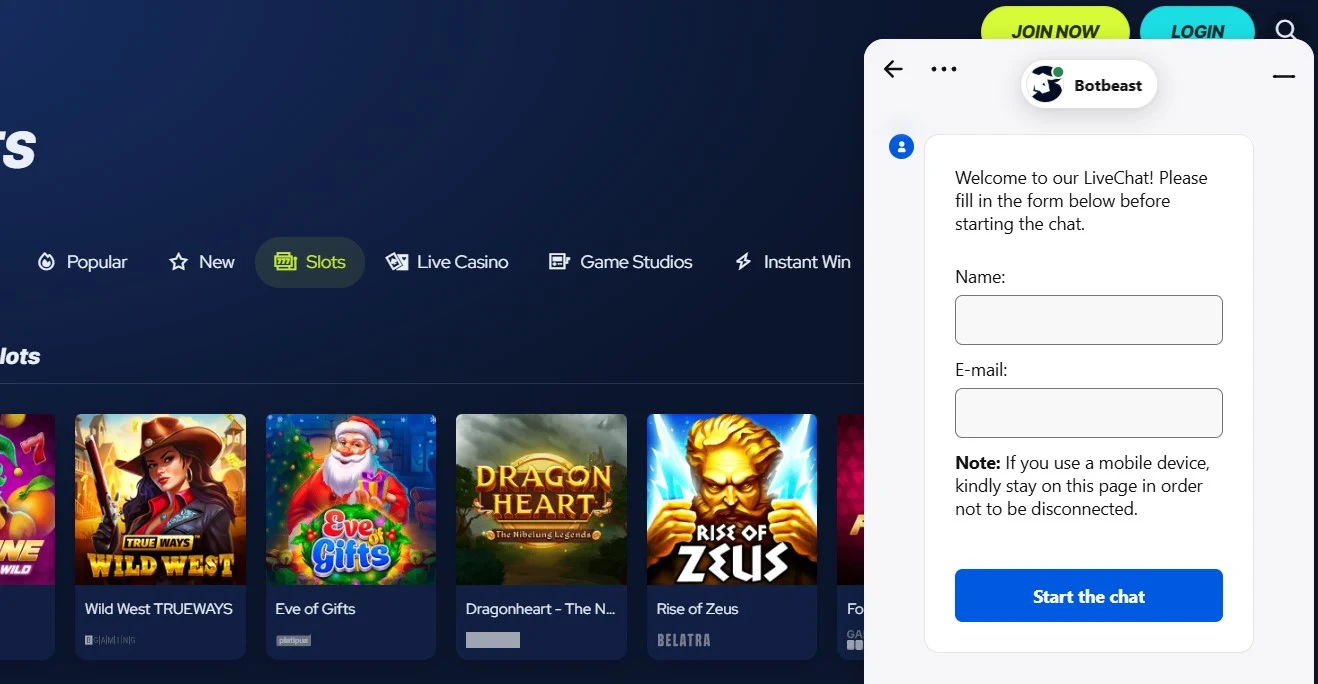Click the Botbeast agent name pill

1089,85
